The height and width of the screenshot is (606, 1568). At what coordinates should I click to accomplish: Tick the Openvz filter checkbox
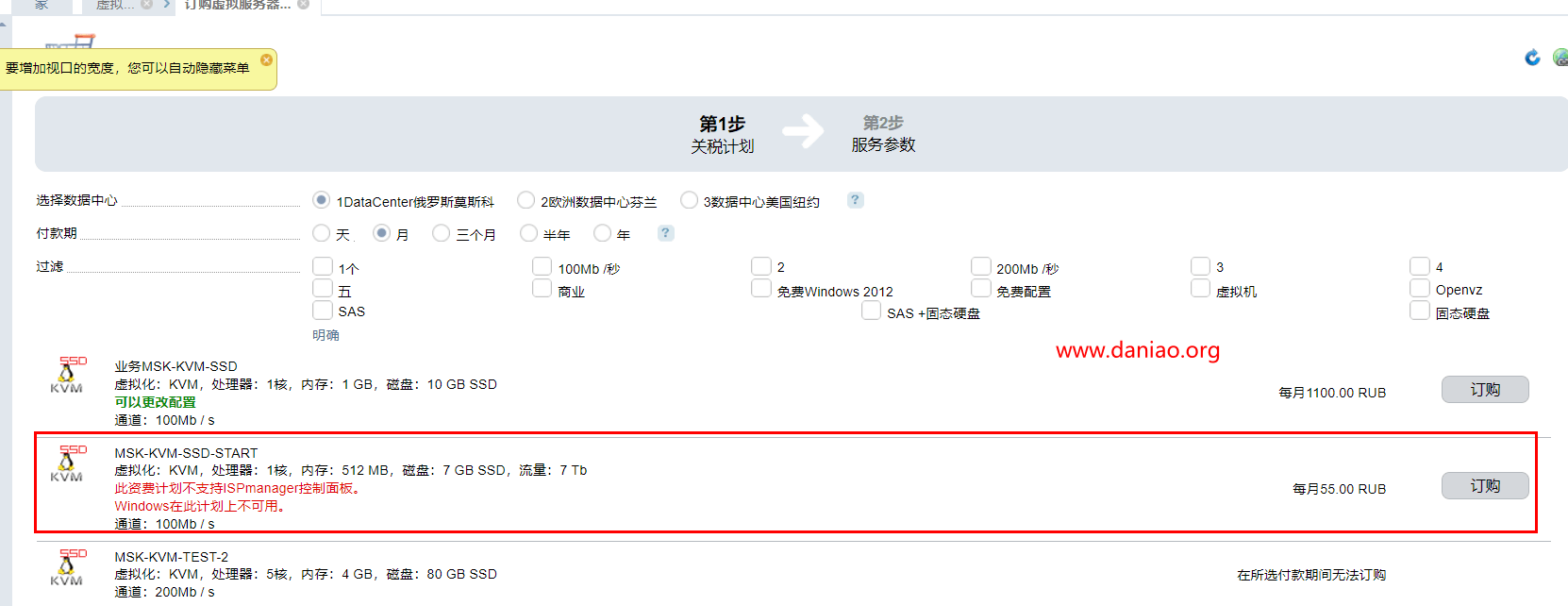pyautogui.click(x=1420, y=288)
